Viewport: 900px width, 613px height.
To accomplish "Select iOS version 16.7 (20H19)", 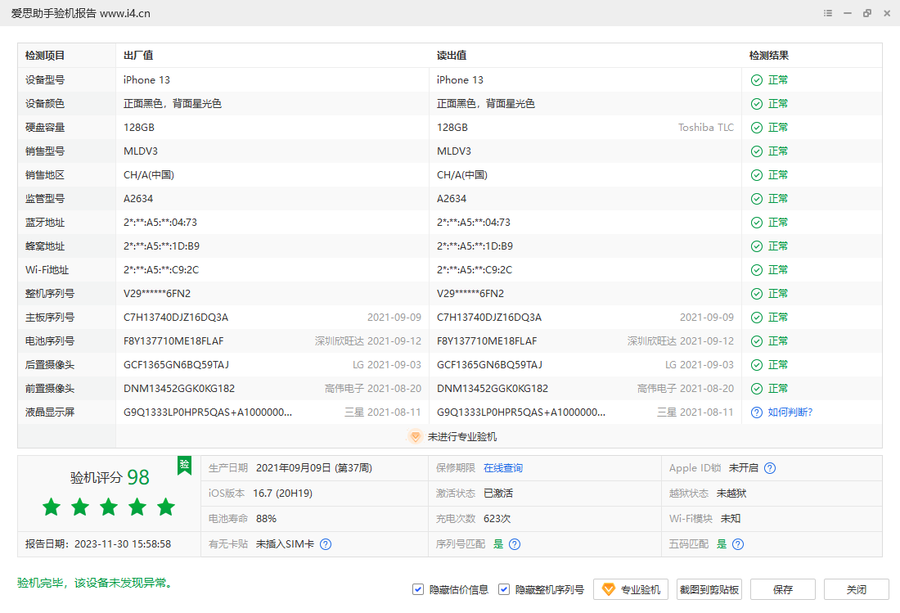I will [282, 494].
